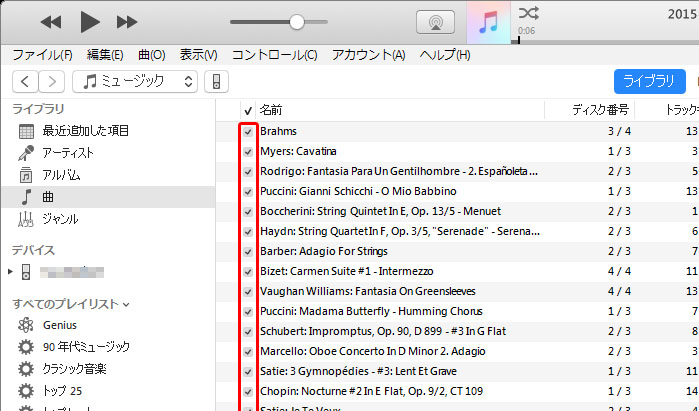This screenshot has height=411, width=699.
Task: Click the Play button
Action: coord(89,22)
